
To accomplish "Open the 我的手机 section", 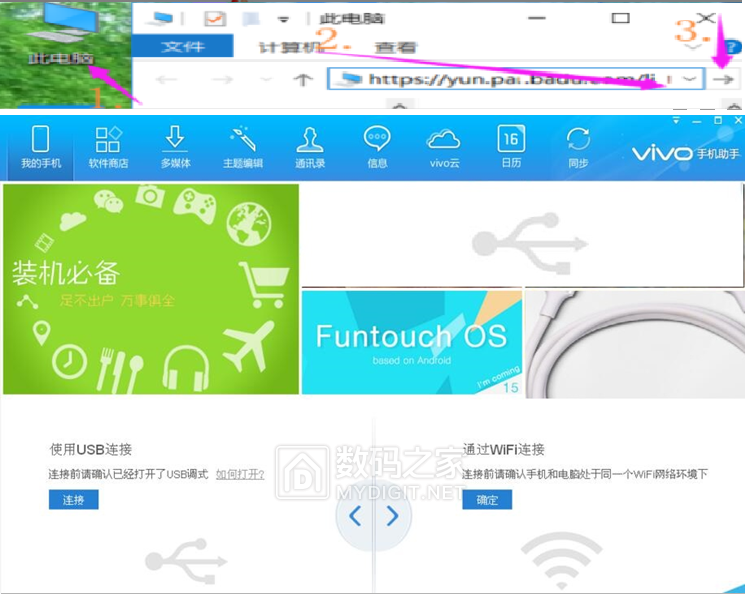I will click(40, 148).
